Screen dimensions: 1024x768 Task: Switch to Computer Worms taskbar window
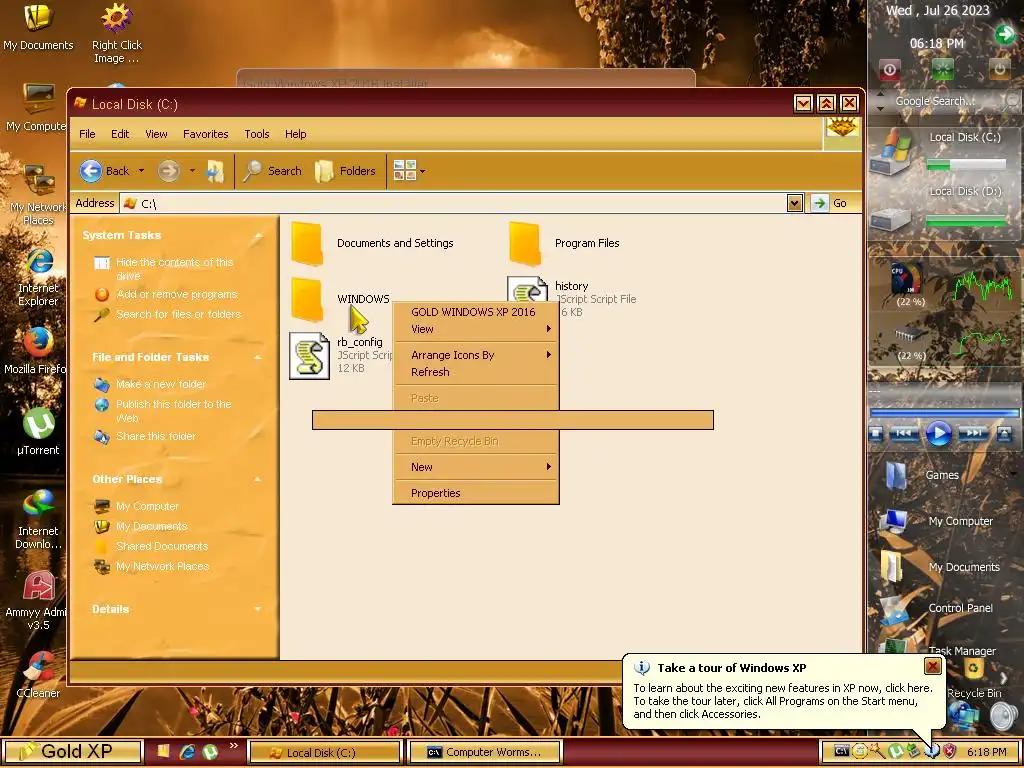[484, 752]
